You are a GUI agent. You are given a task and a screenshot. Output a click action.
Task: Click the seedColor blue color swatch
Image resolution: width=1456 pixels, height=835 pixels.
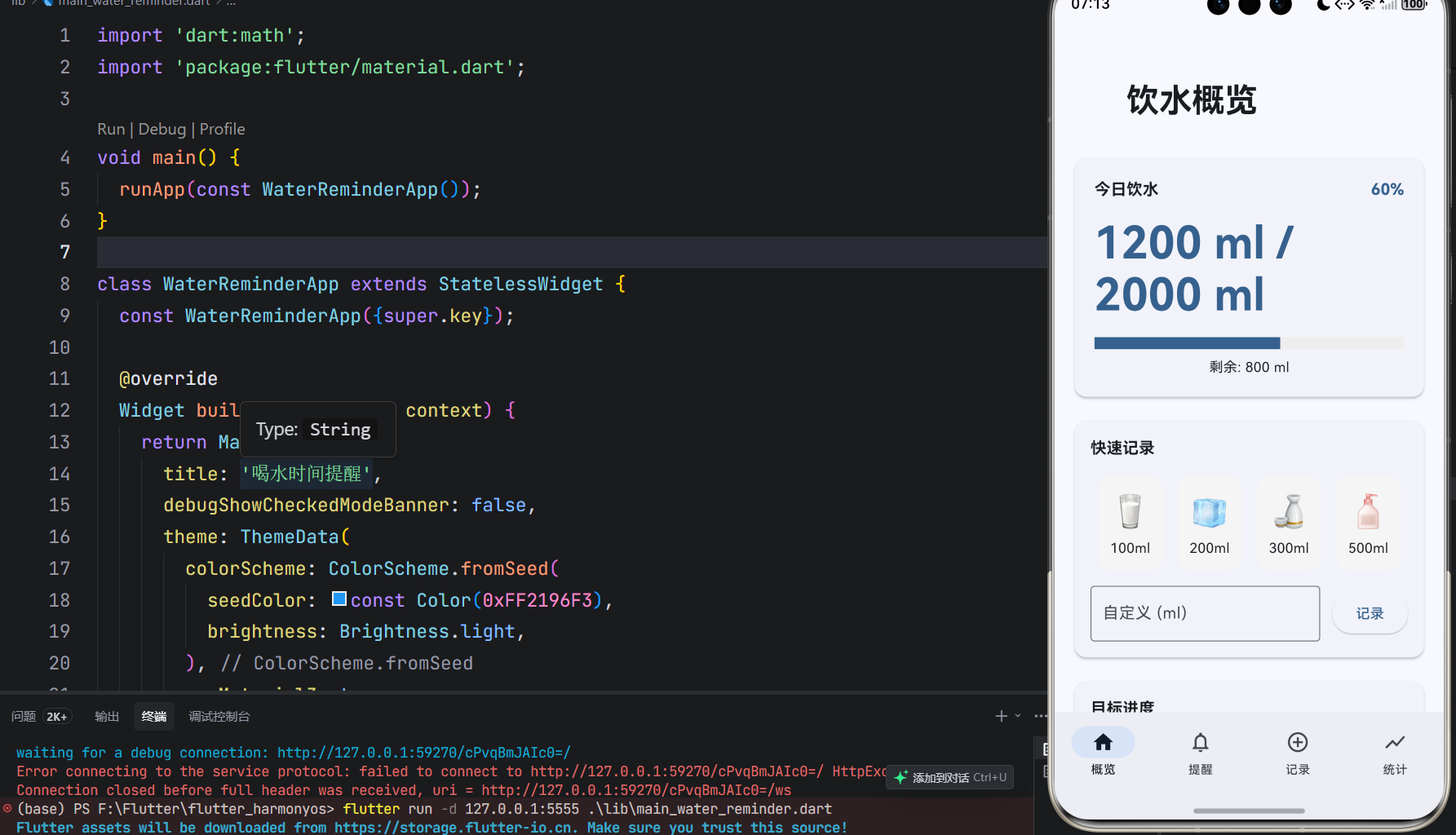[339, 599]
